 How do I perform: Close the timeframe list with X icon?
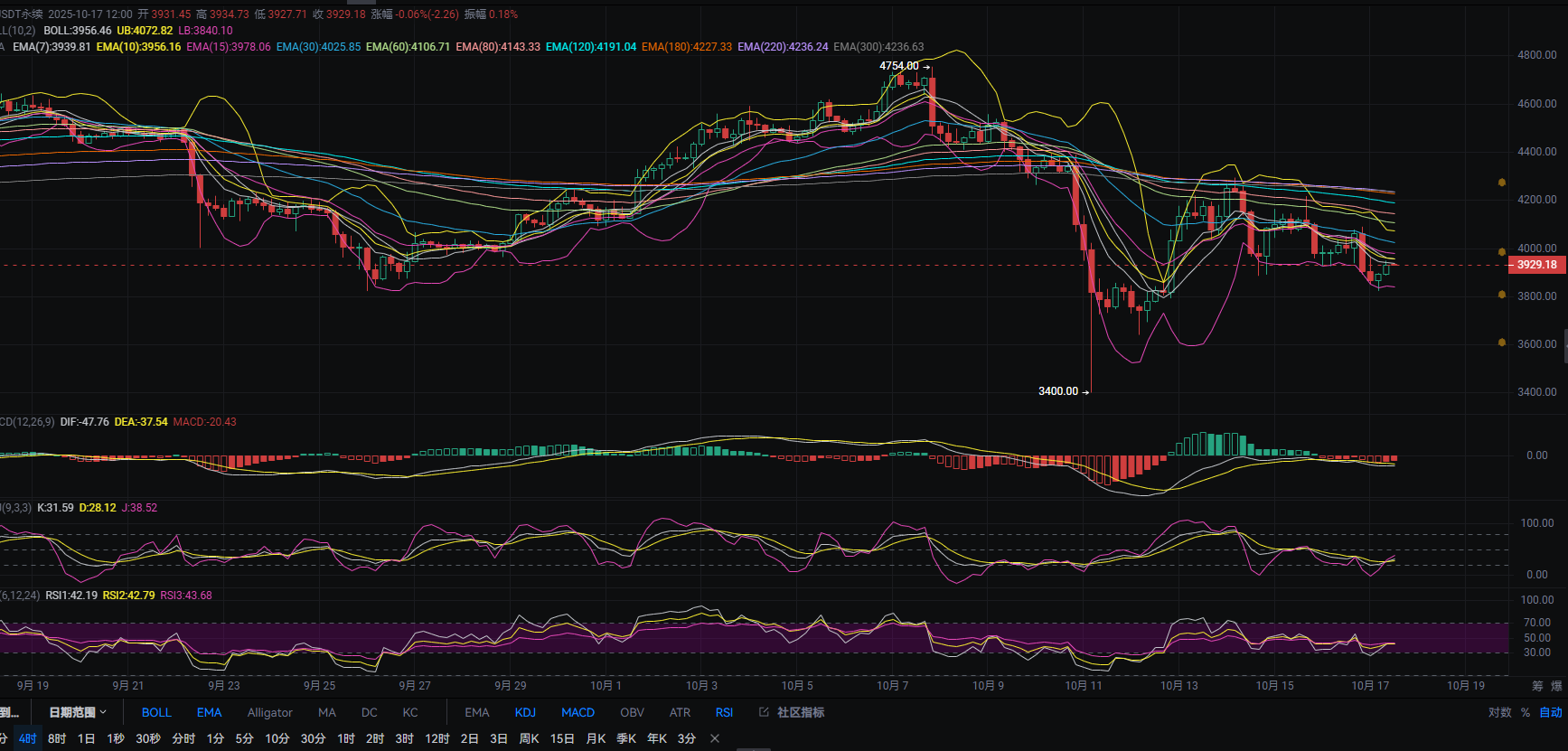pos(715,738)
